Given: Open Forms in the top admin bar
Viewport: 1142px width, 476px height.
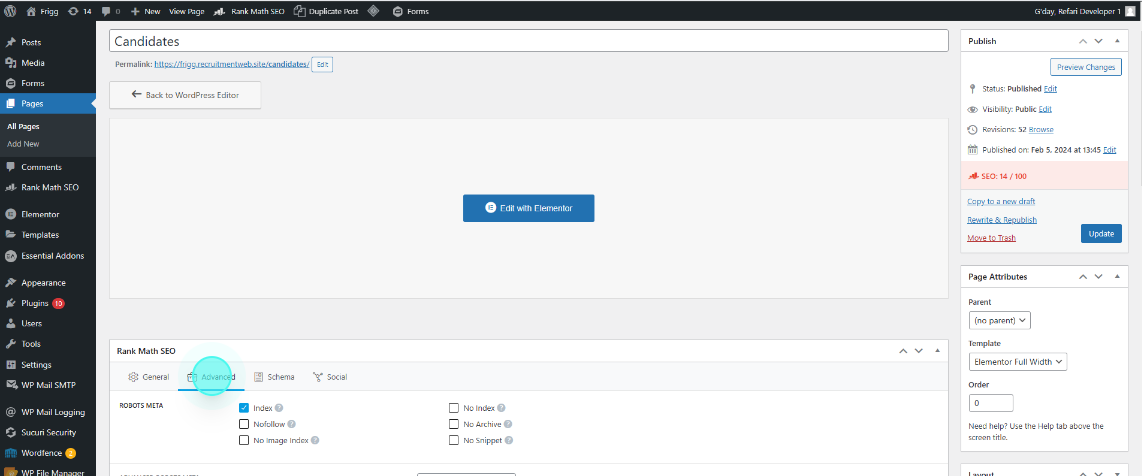Looking at the screenshot, I should click(411, 11).
